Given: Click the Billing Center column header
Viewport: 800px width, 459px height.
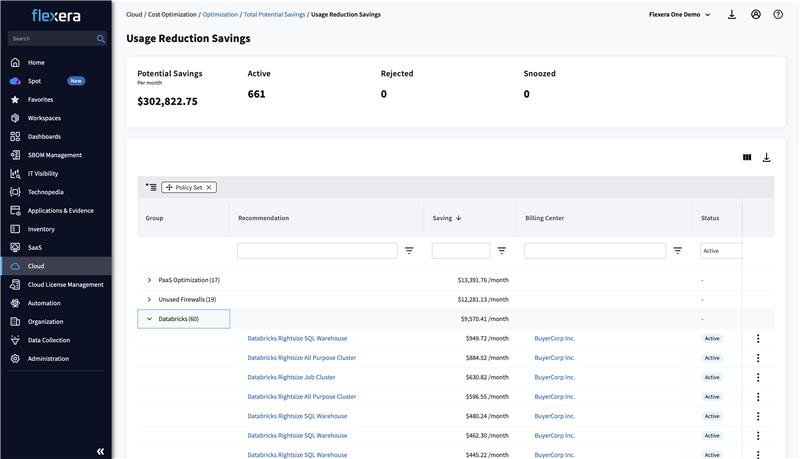Looking at the screenshot, I should click(x=544, y=218).
